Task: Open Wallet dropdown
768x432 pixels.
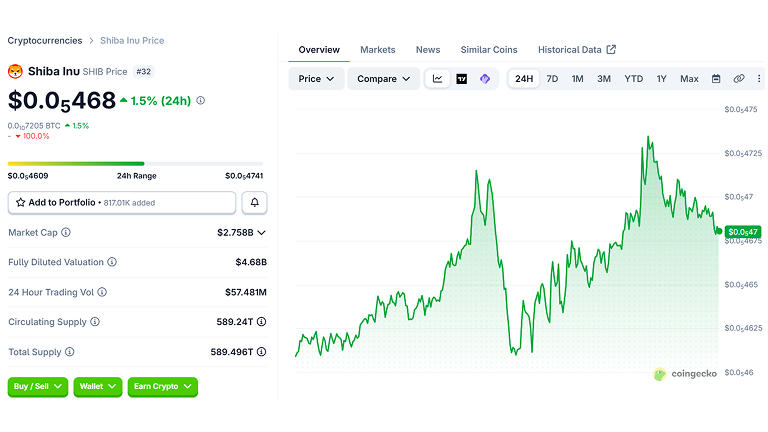Action: 97,386
